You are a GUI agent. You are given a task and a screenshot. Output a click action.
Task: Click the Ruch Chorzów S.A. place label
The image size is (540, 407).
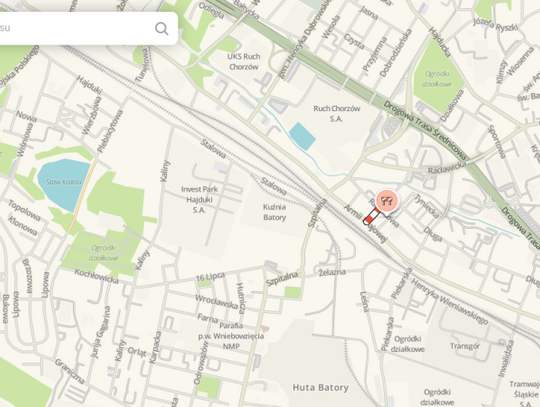point(336,114)
